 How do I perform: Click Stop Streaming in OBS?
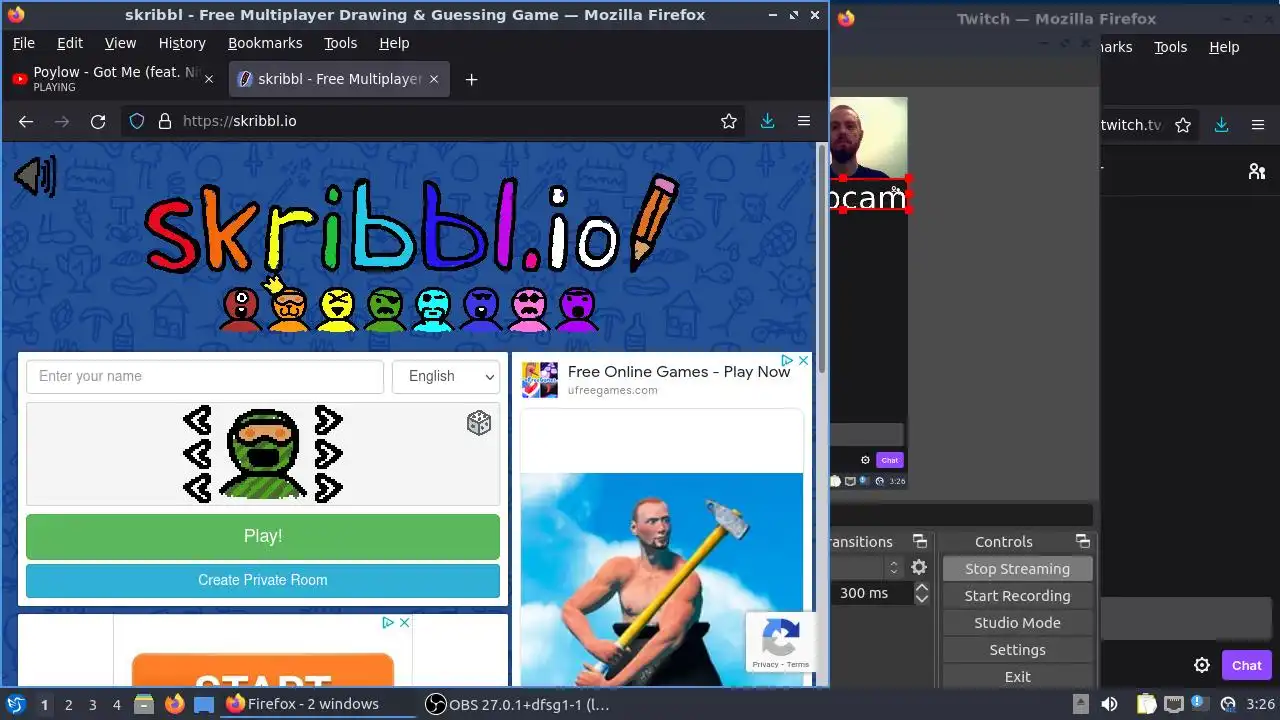1017,568
